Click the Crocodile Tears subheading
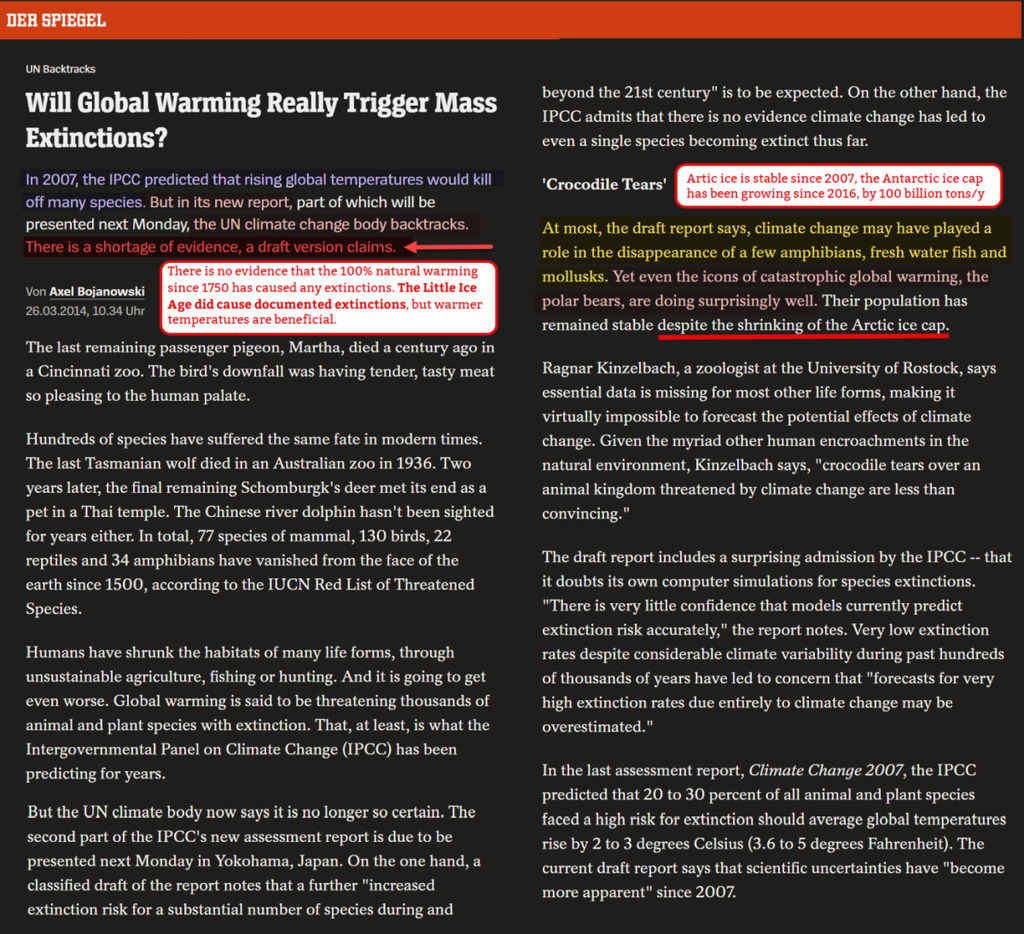This screenshot has height=934, width=1024. pos(604,185)
